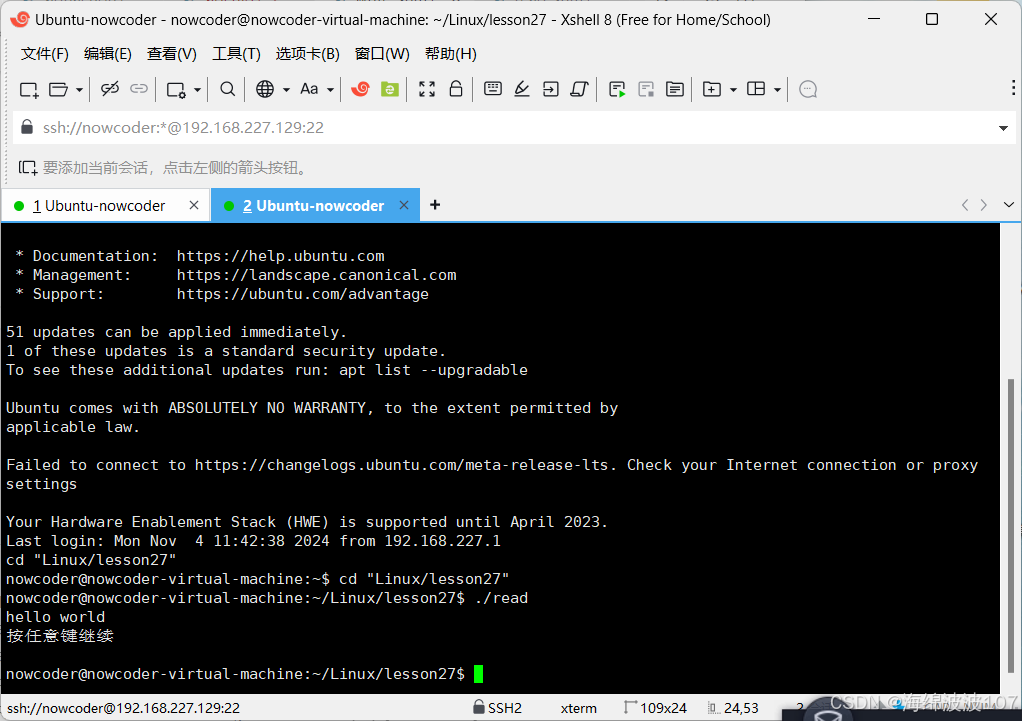Open the 窗口(W) menu
The width and height of the screenshot is (1022, 721).
click(x=382, y=53)
